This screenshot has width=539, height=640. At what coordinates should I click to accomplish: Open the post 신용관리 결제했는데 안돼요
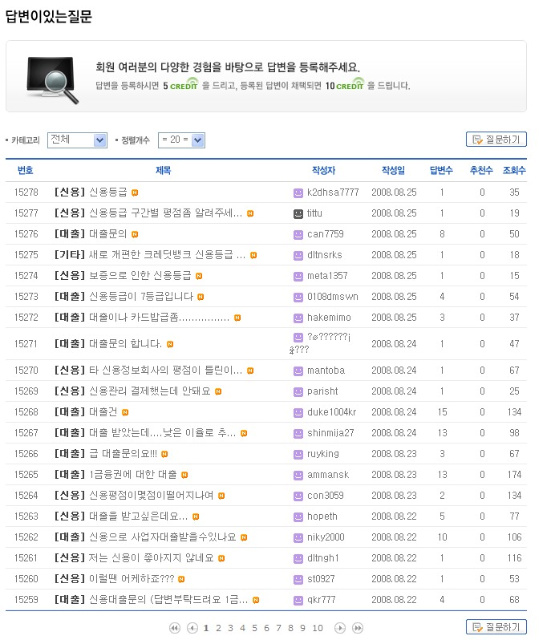coord(150,391)
